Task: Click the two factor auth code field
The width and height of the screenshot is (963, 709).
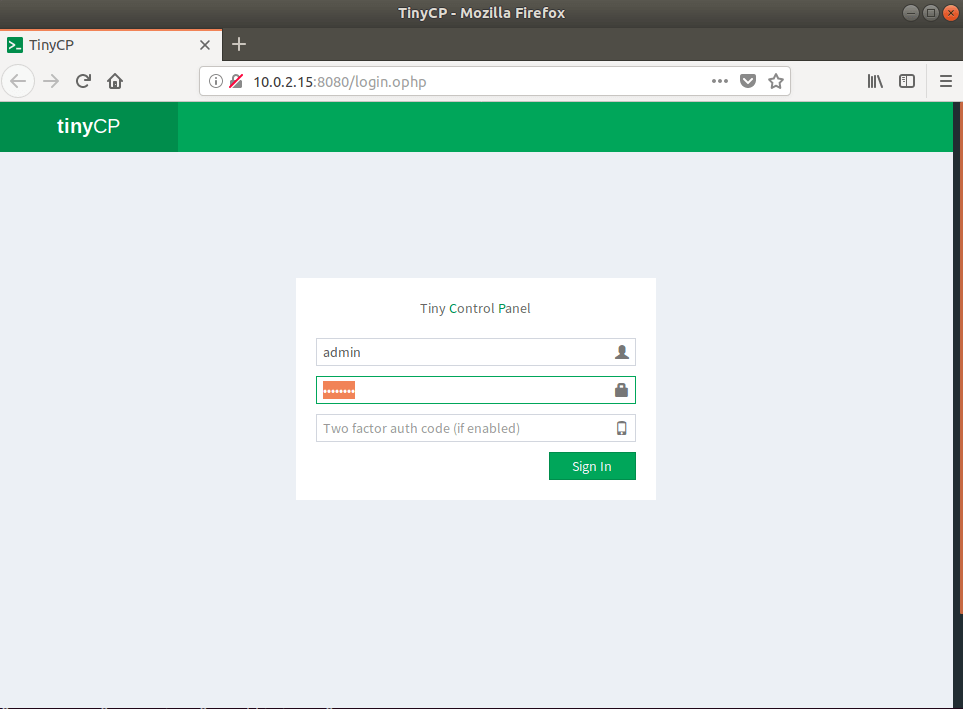Action: pyautogui.click(x=465, y=428)
